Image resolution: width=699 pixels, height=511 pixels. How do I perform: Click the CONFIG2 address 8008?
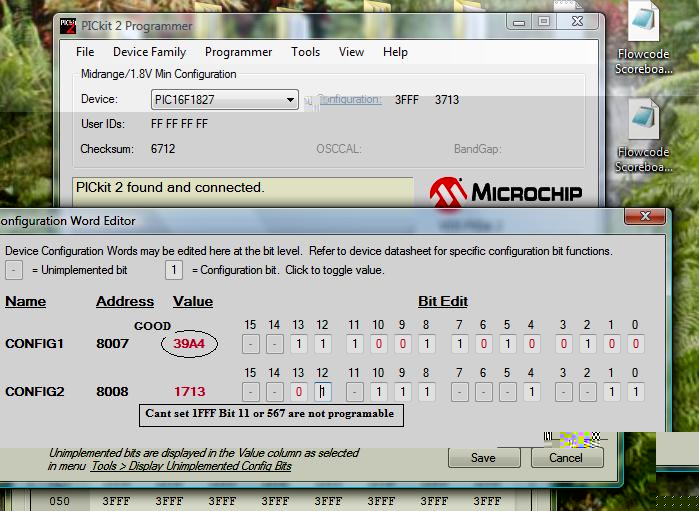click(x=112, y=391)
